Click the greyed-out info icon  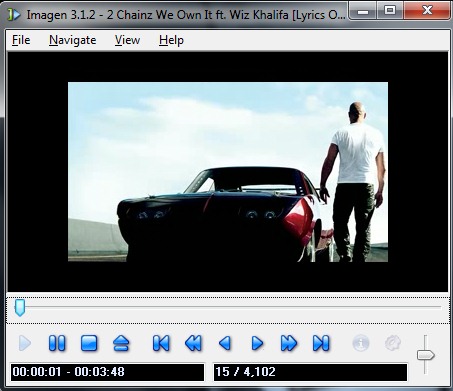pyautogui.click(x=361, y=343)
